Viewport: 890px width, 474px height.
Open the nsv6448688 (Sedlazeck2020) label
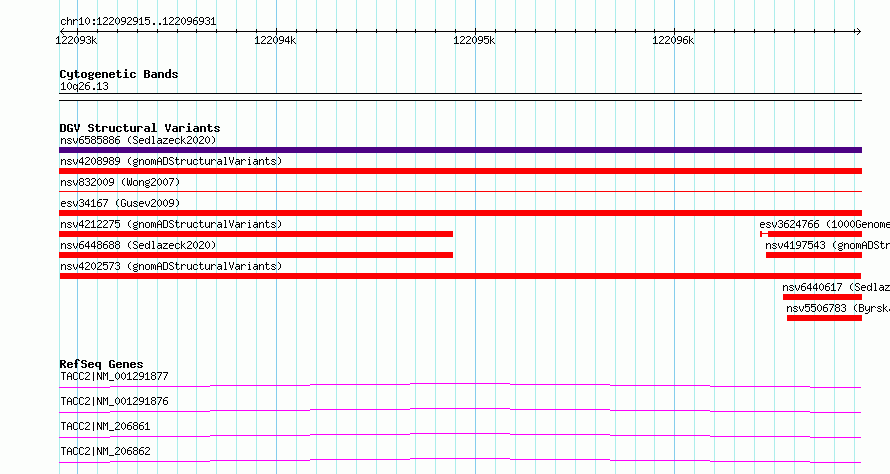coord(138,245)
